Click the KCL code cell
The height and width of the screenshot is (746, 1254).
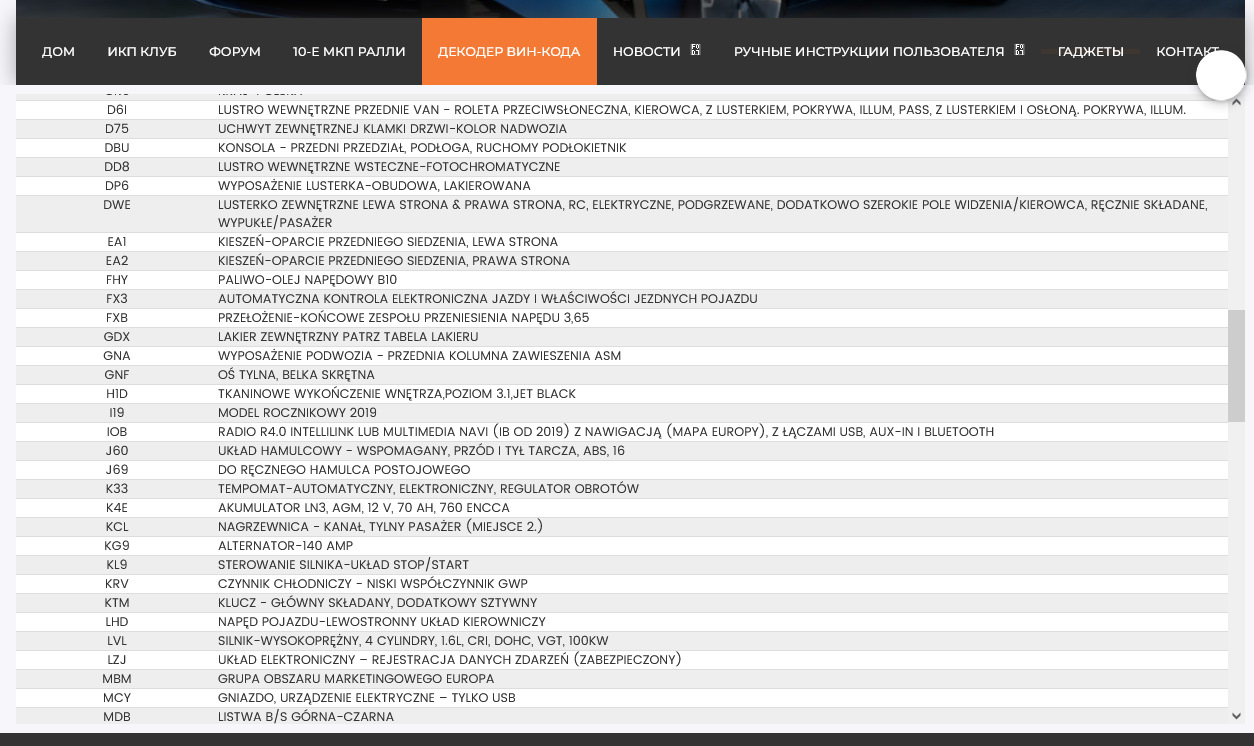(x=117, y=527)
